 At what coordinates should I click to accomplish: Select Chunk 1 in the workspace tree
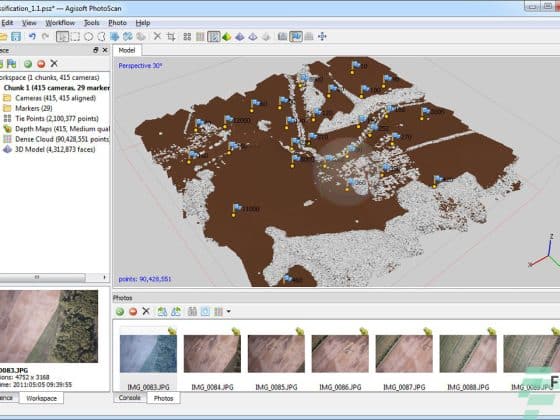[x=56, y=88]
